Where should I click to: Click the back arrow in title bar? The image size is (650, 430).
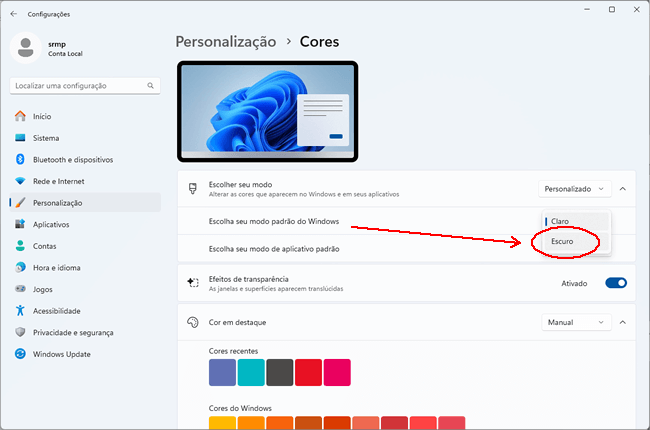point(14,14)
